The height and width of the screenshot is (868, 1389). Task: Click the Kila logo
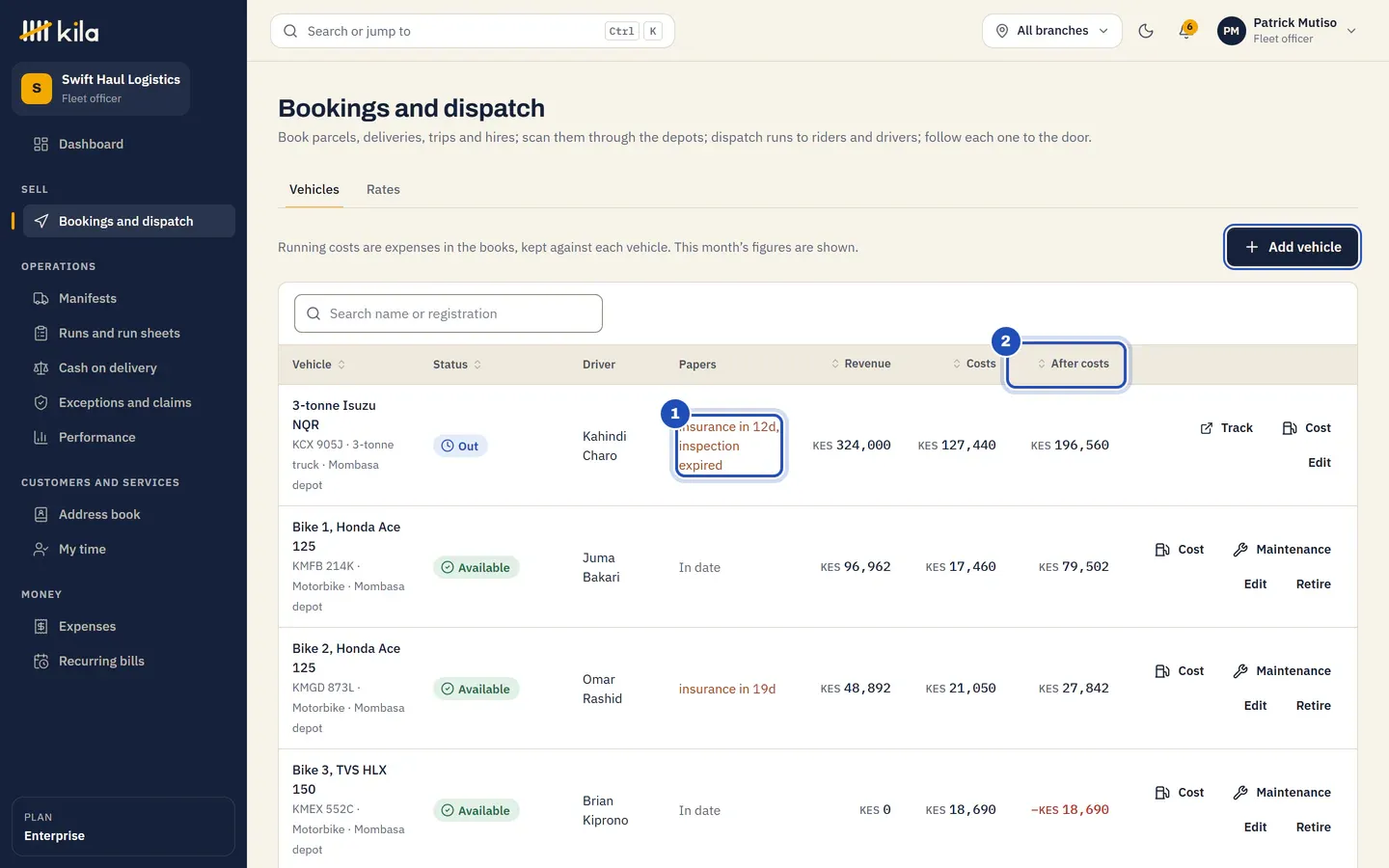click(x=60, y=32)
